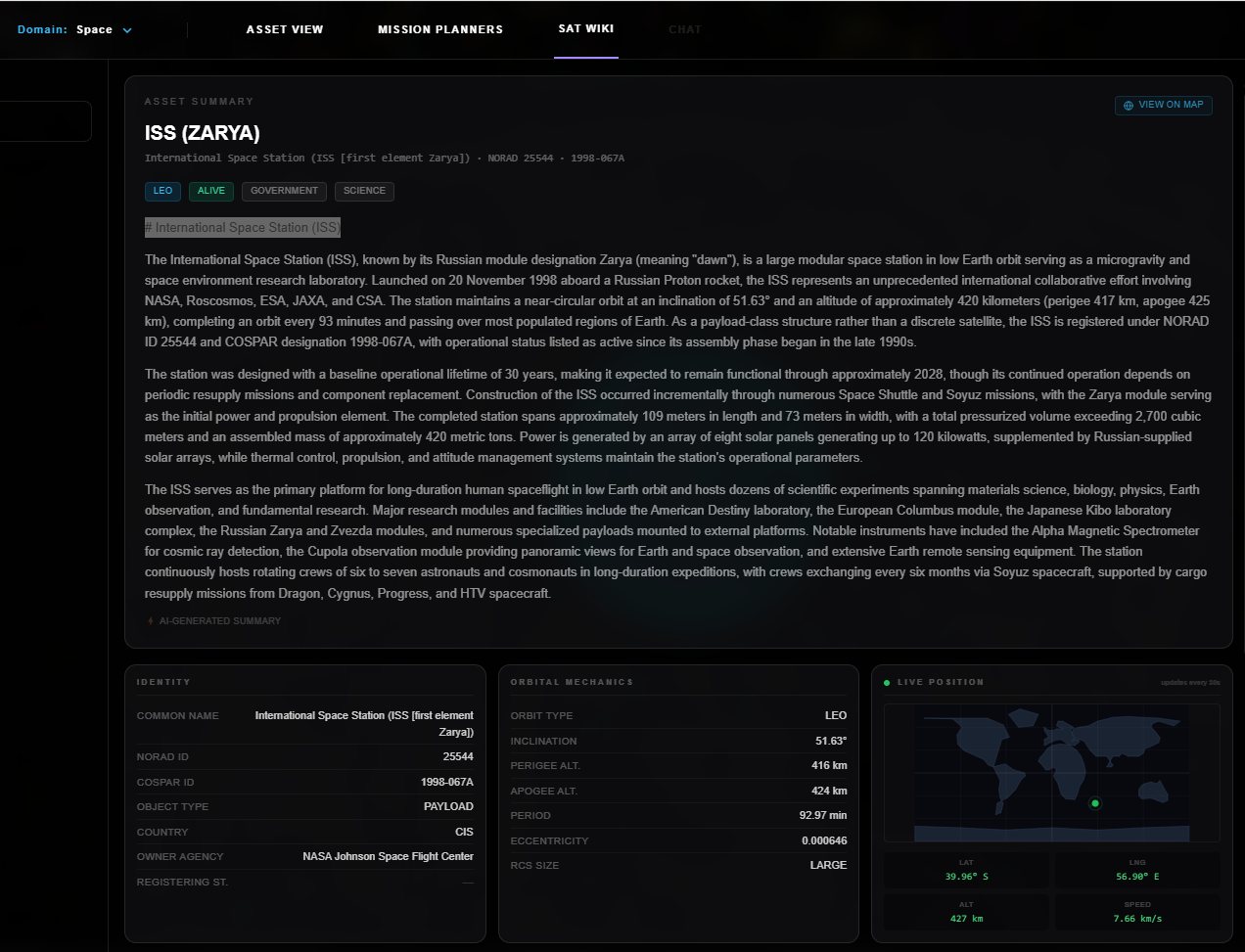
Task: Click the ASSET SUMMARY section label
Action: click(x=199, y=102)
